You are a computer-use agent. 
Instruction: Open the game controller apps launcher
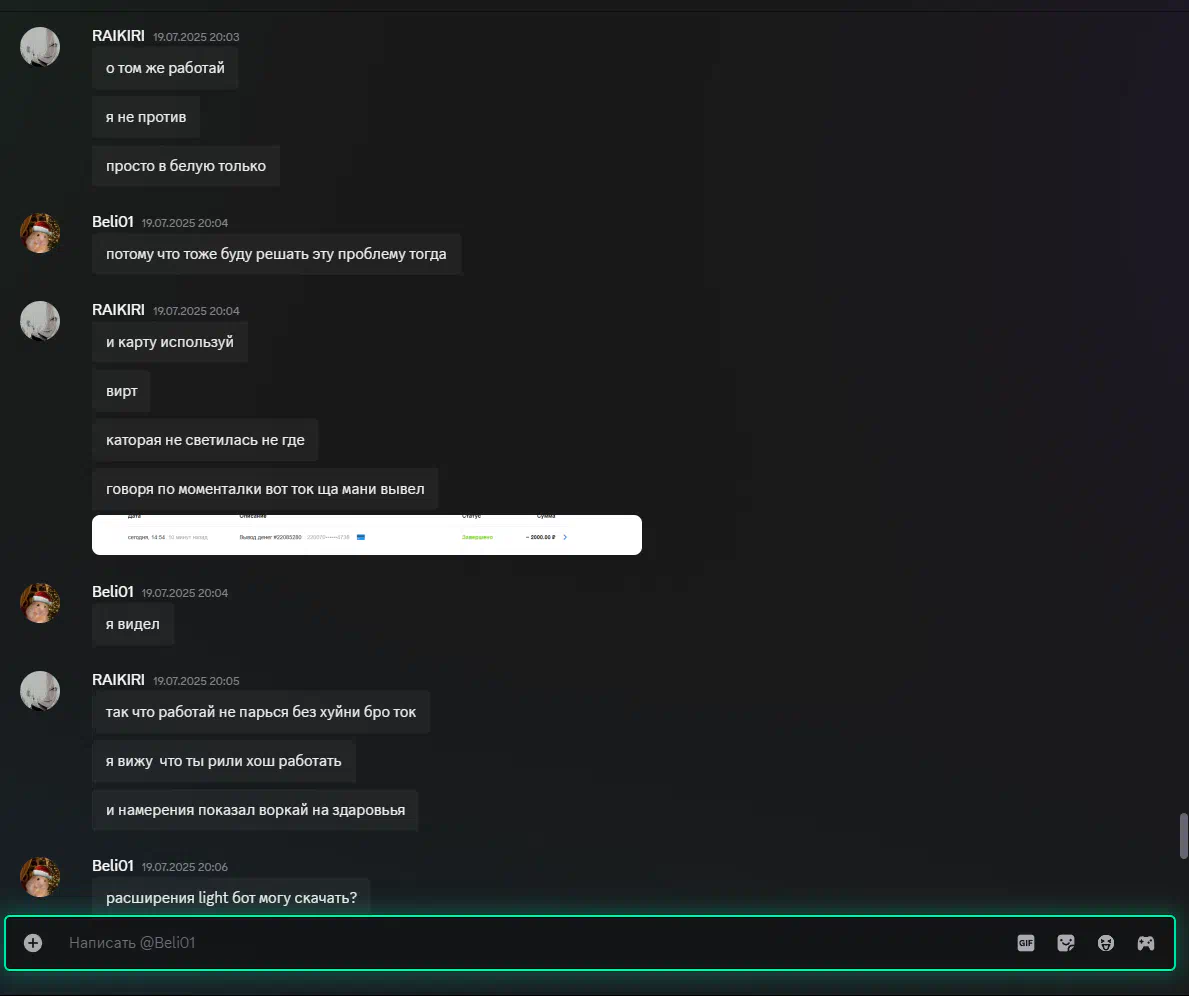[x=1146, y=943]
